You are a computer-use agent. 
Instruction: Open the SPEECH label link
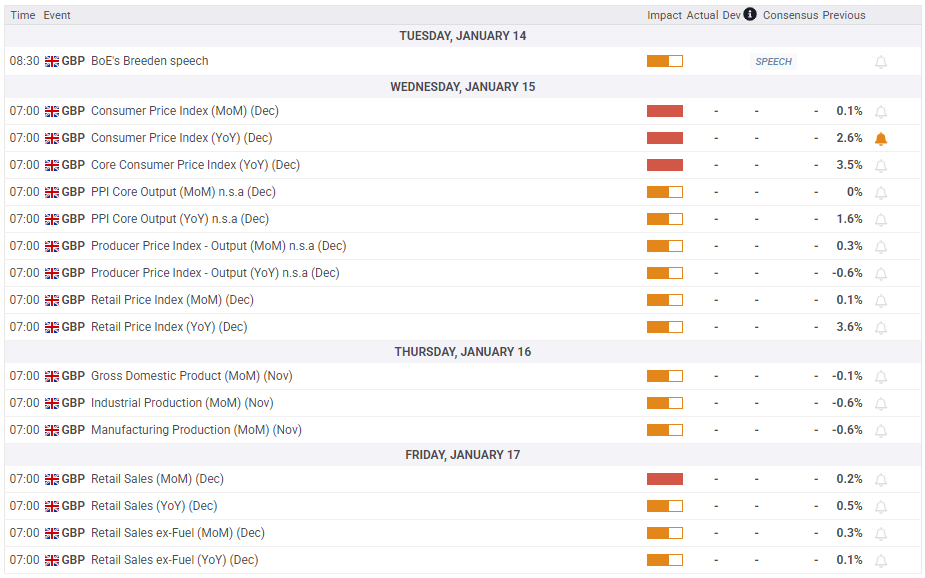point(773,61)
